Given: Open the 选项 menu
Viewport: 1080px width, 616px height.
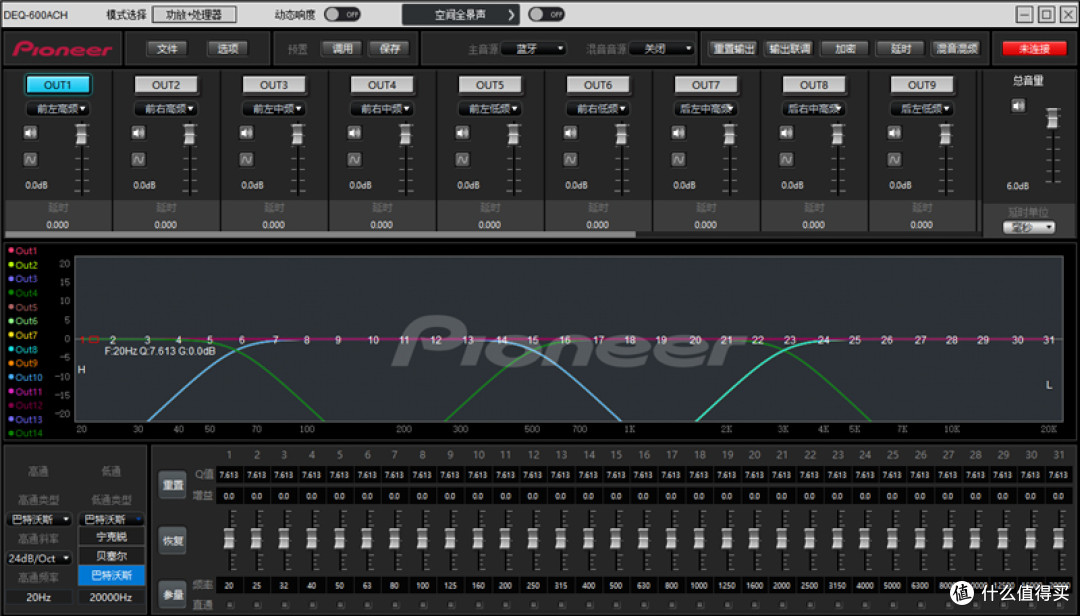Looking at the screenshot, I should pyautogui.click(x=228, y=49).
